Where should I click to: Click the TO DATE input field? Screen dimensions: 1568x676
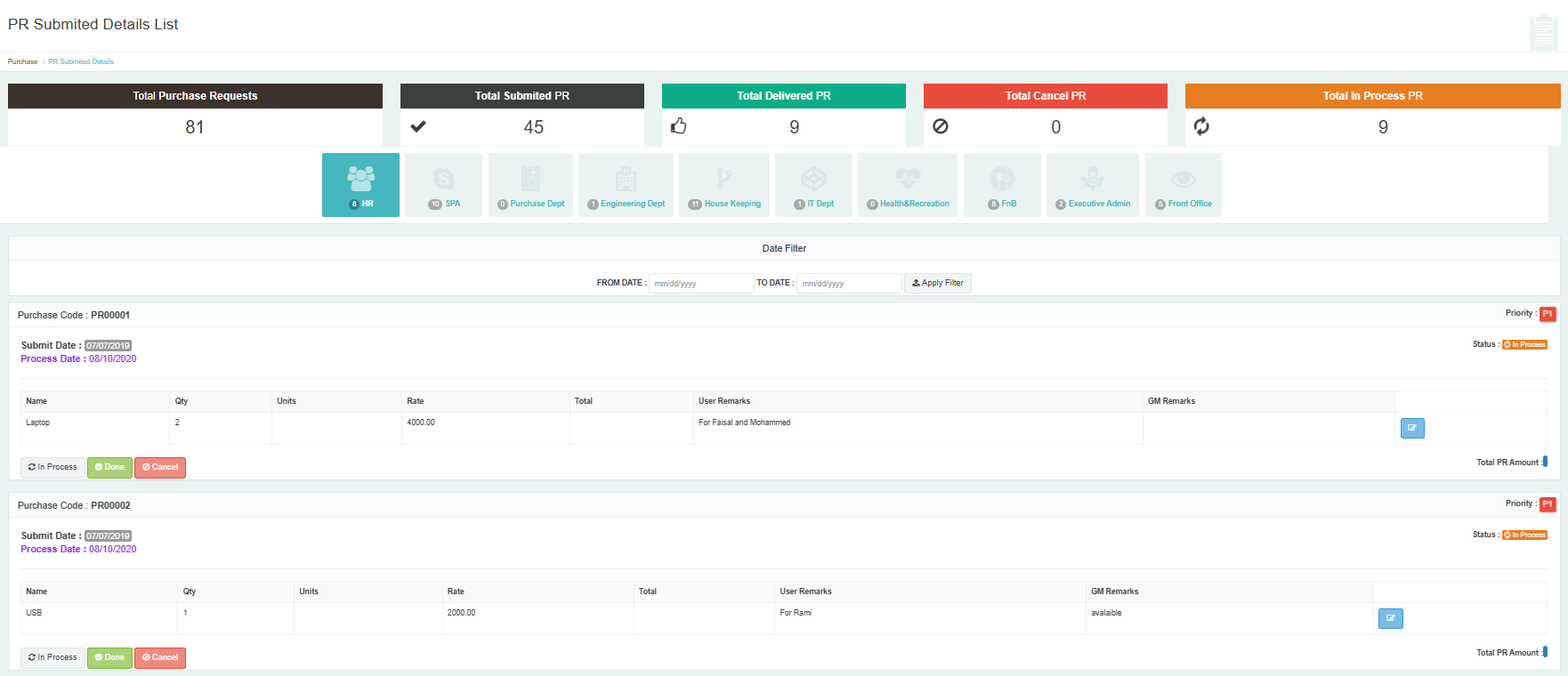(x=848, y=284)
